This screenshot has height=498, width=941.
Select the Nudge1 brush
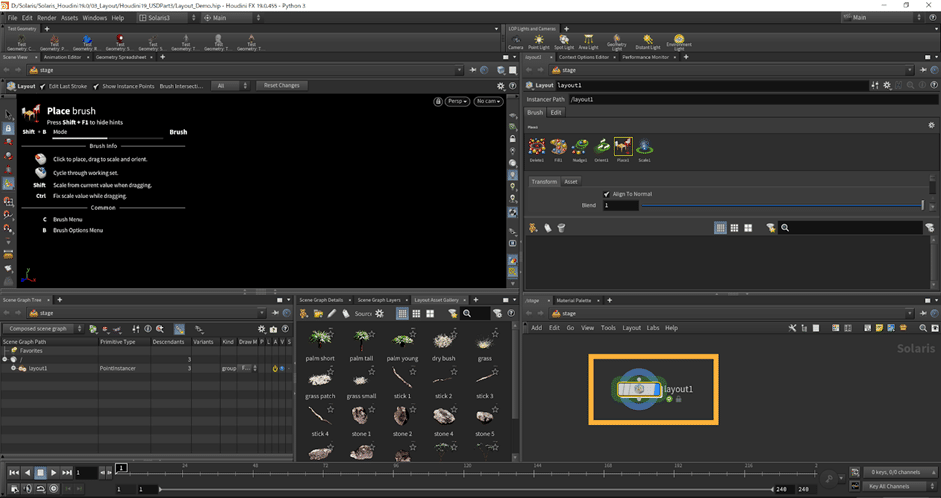tap(580, 147)
